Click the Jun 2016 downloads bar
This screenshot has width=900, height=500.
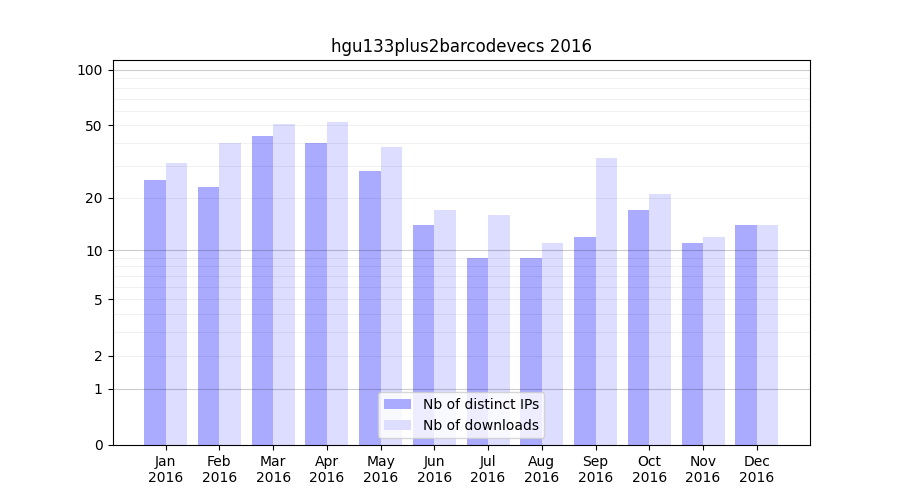tap(445, 327)
